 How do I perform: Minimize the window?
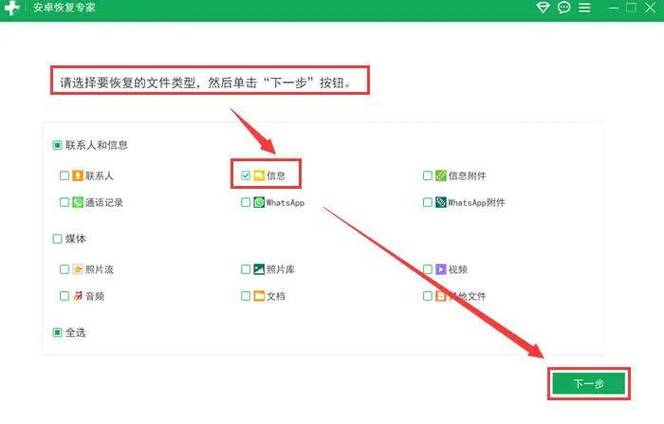tap(613, 8)
